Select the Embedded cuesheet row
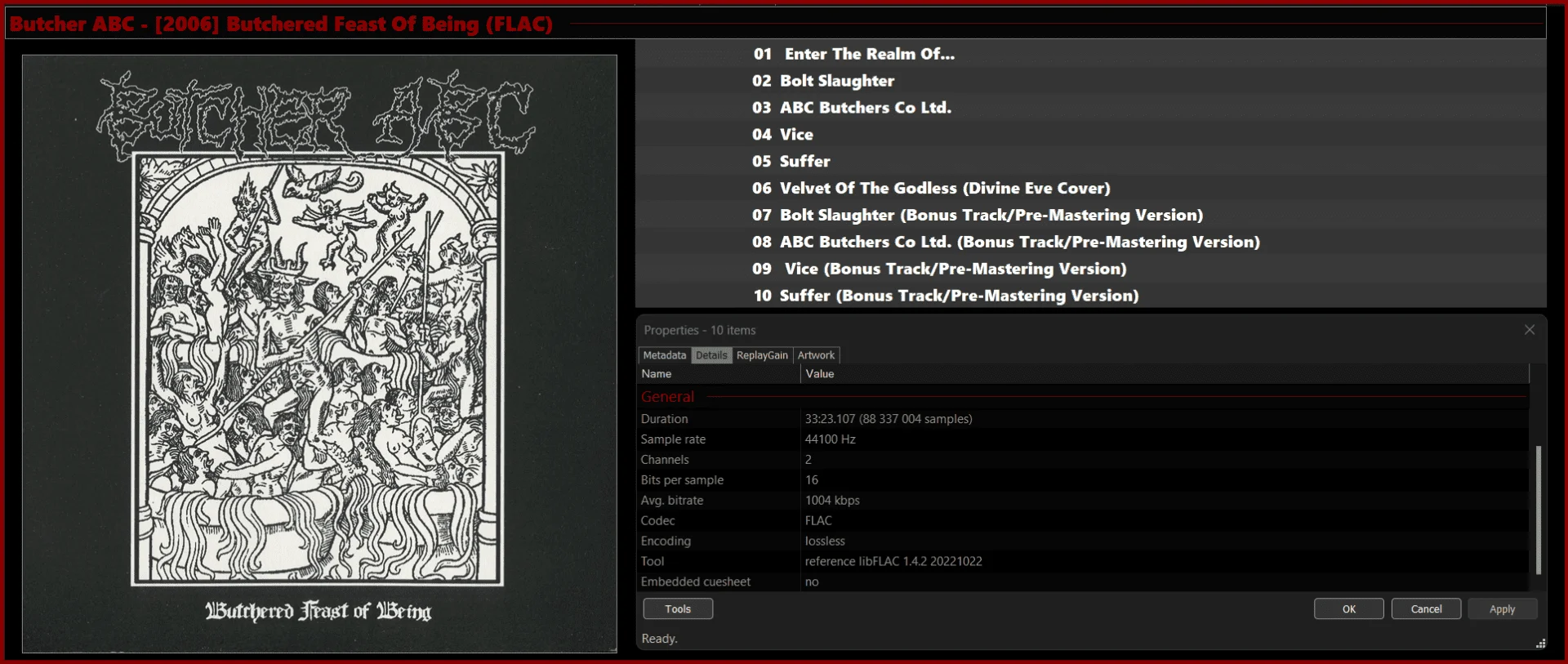Image resolution: width=1568 pixels, height=664 pixels. [1083, 582]
